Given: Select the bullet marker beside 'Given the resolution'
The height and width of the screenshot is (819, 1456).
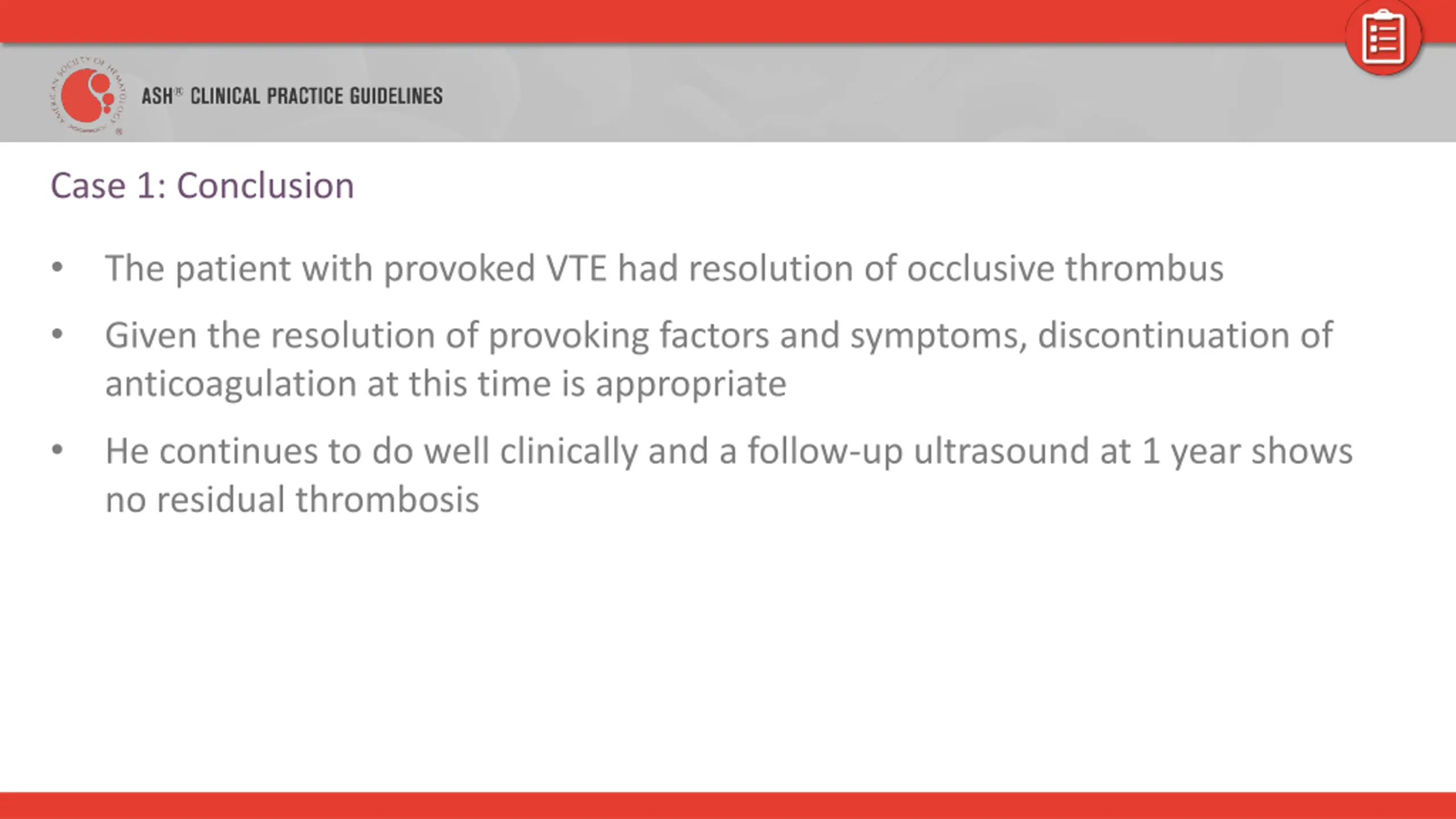Looking at the screenshot, I should tap(57, 334).
